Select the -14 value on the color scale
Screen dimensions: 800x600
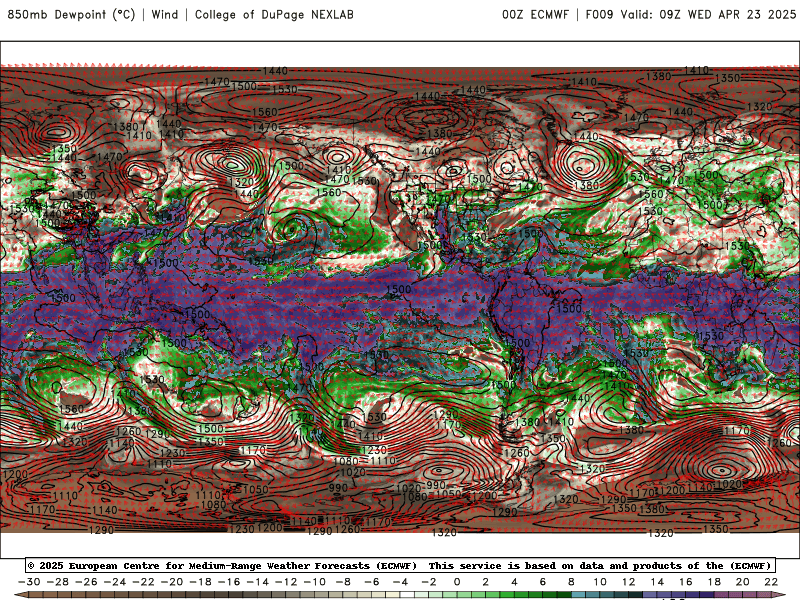tap(258, 582)
